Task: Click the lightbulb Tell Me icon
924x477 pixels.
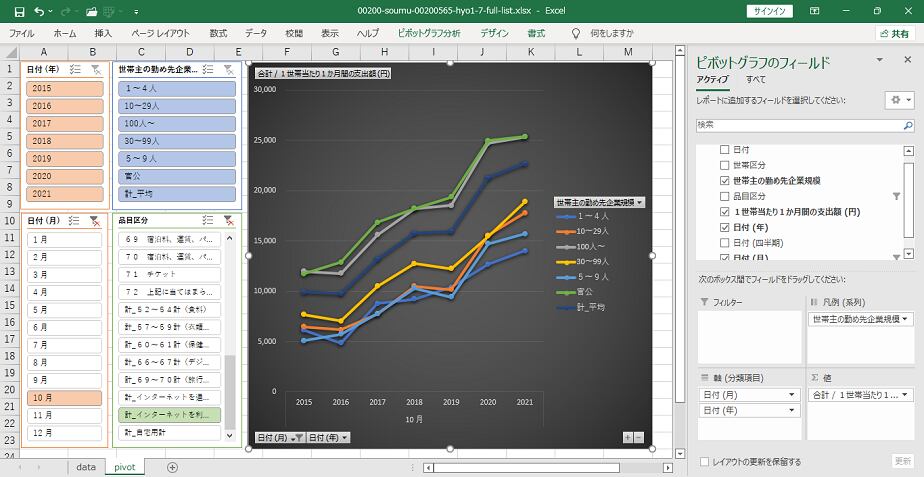Action: click(576, 34)
